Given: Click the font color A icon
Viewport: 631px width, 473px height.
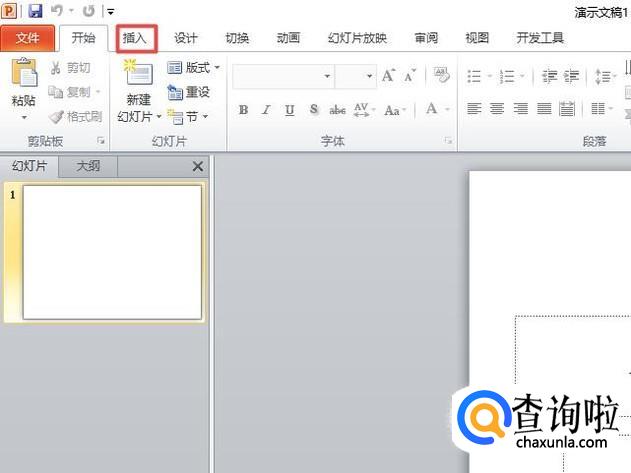Looking at the screenshot, I should pyautogui.click(x=431, y=109).
